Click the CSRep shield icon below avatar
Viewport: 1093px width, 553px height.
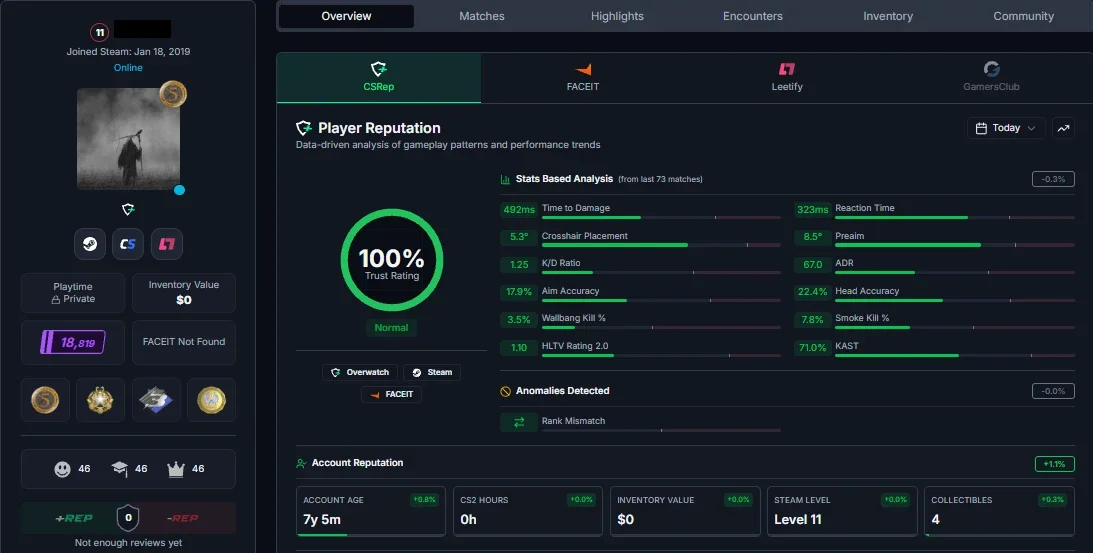pos(128,209)
